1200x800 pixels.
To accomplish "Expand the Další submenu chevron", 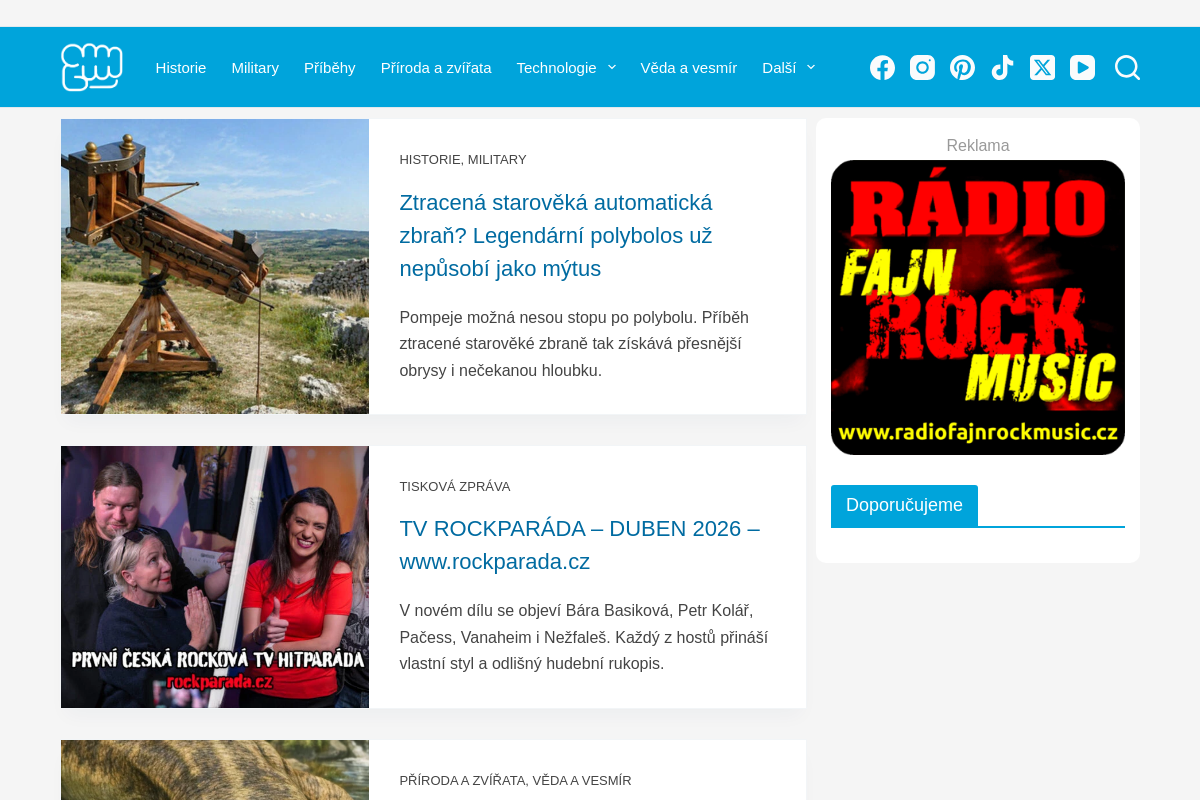I will [811, 67].
